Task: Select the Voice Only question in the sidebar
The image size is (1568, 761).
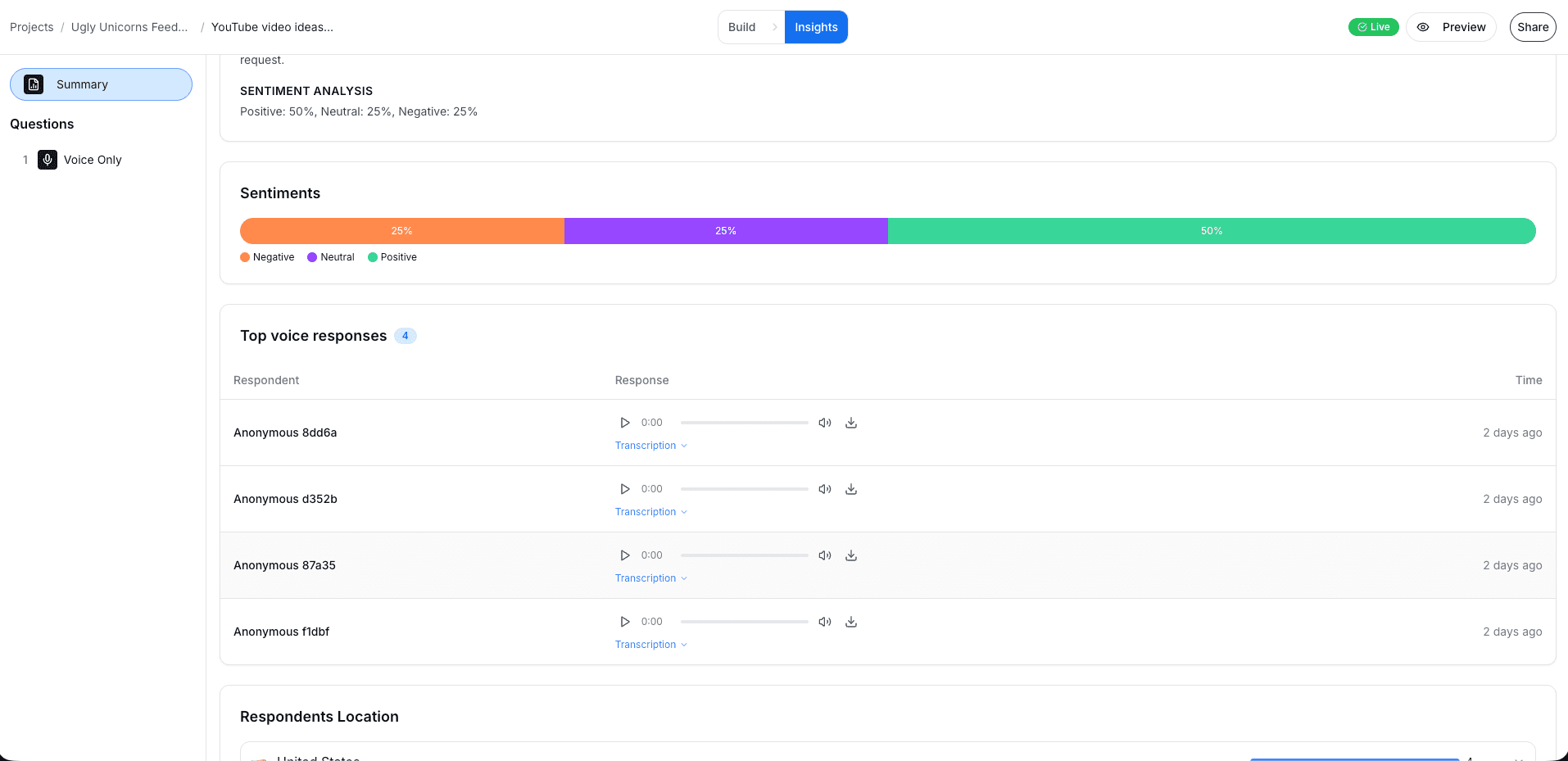Action: [92, 160]
